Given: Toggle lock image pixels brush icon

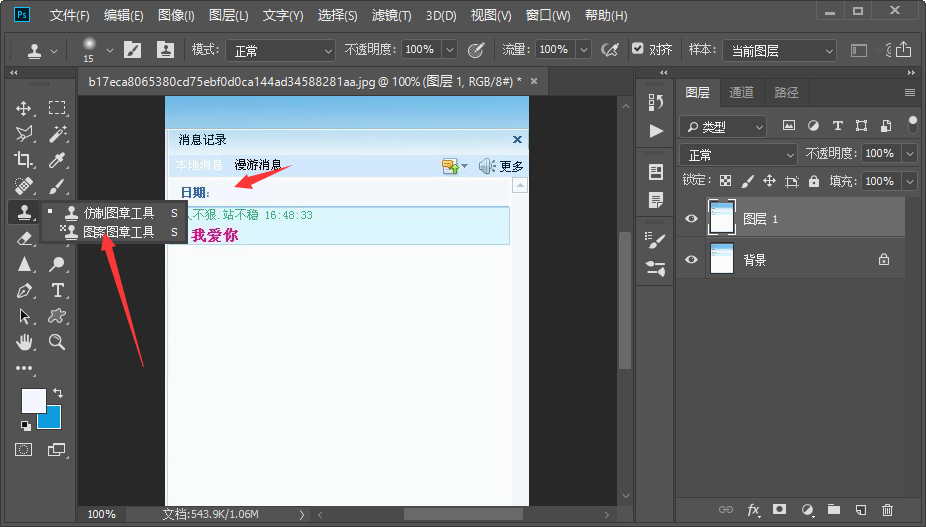Looking at the screenshot, I should point(747,181).
